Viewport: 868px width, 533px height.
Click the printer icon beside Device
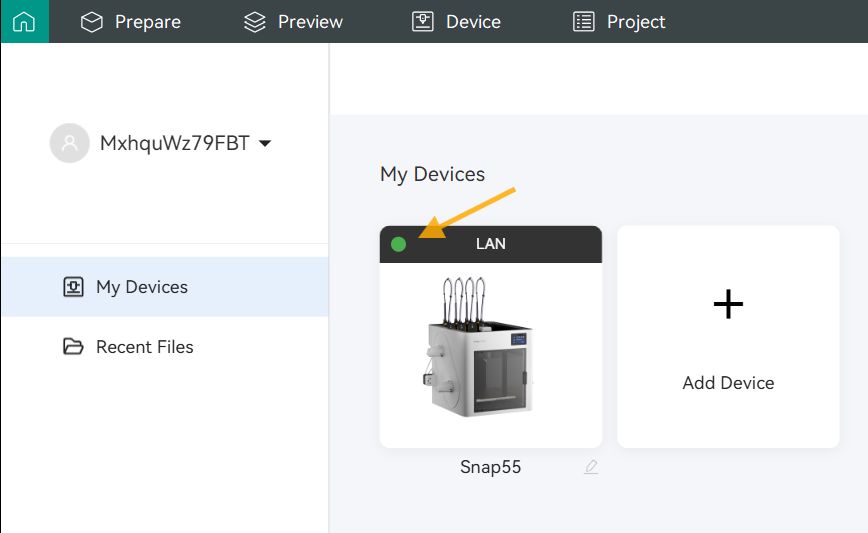tap(423, 22)
